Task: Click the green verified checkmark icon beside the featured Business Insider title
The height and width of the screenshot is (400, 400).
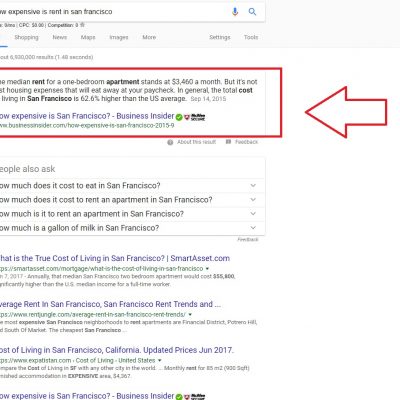Action: (x=179, y=117)
